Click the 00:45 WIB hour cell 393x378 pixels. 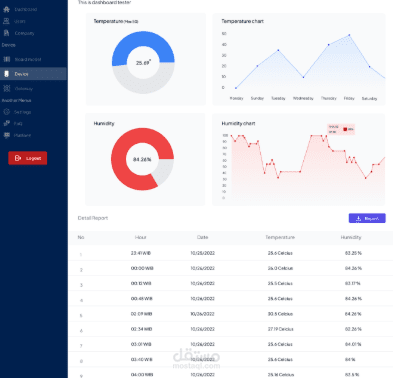(x=142, y=299)
